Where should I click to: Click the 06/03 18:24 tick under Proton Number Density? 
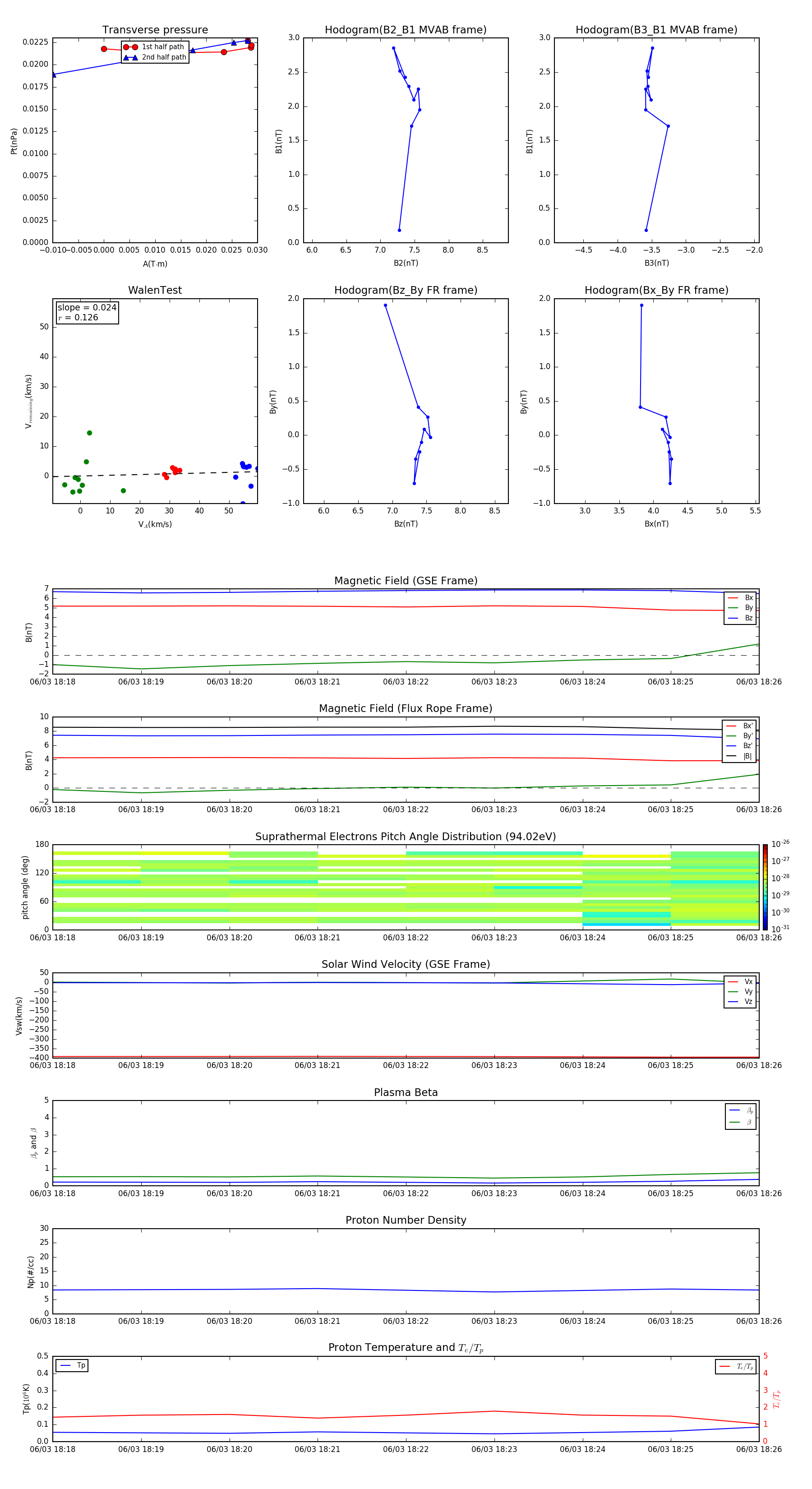point(582,1321)
